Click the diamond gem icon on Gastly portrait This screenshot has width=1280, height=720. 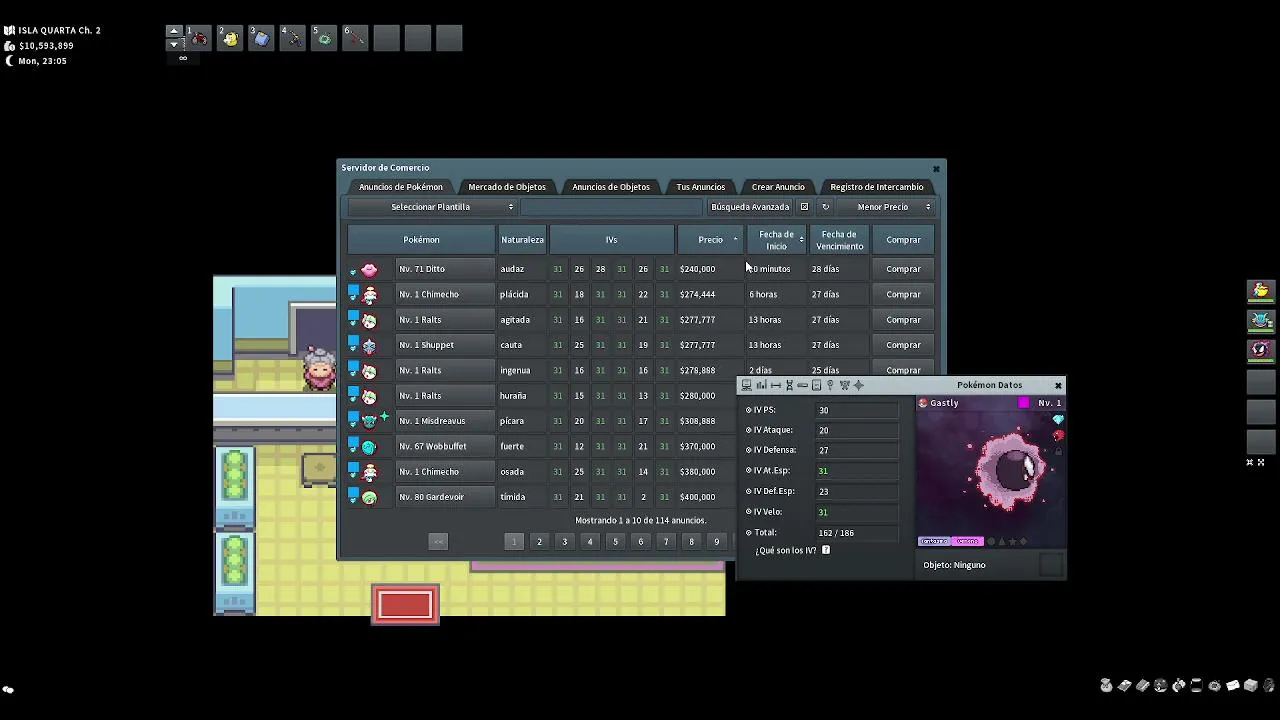tap(1058, 420)
